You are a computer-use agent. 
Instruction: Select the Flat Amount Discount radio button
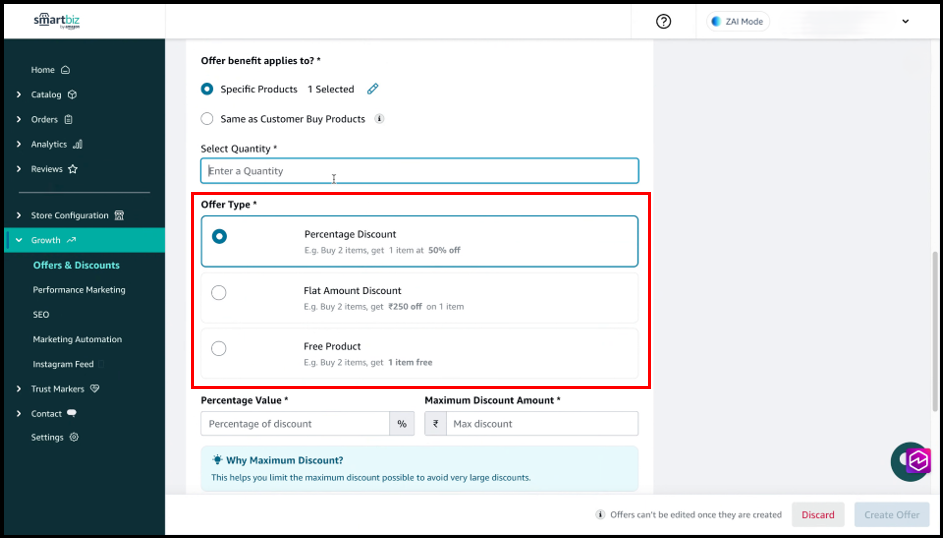219,292
